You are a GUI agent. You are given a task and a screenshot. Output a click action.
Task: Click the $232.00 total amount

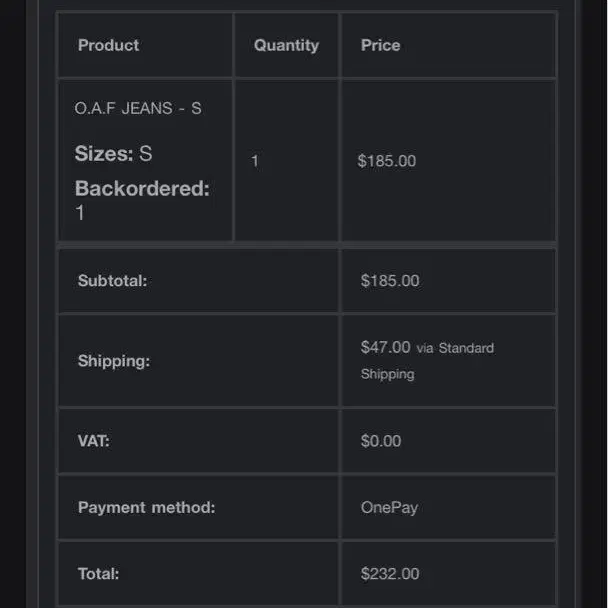[x=390, y=574]
